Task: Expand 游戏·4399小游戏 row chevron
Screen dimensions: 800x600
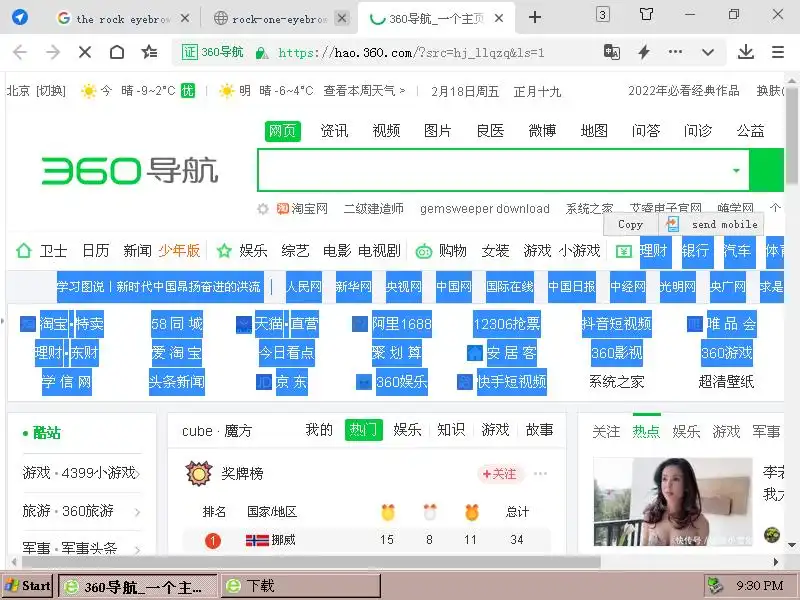Action: pyautogui.click(x=137, y=474)
